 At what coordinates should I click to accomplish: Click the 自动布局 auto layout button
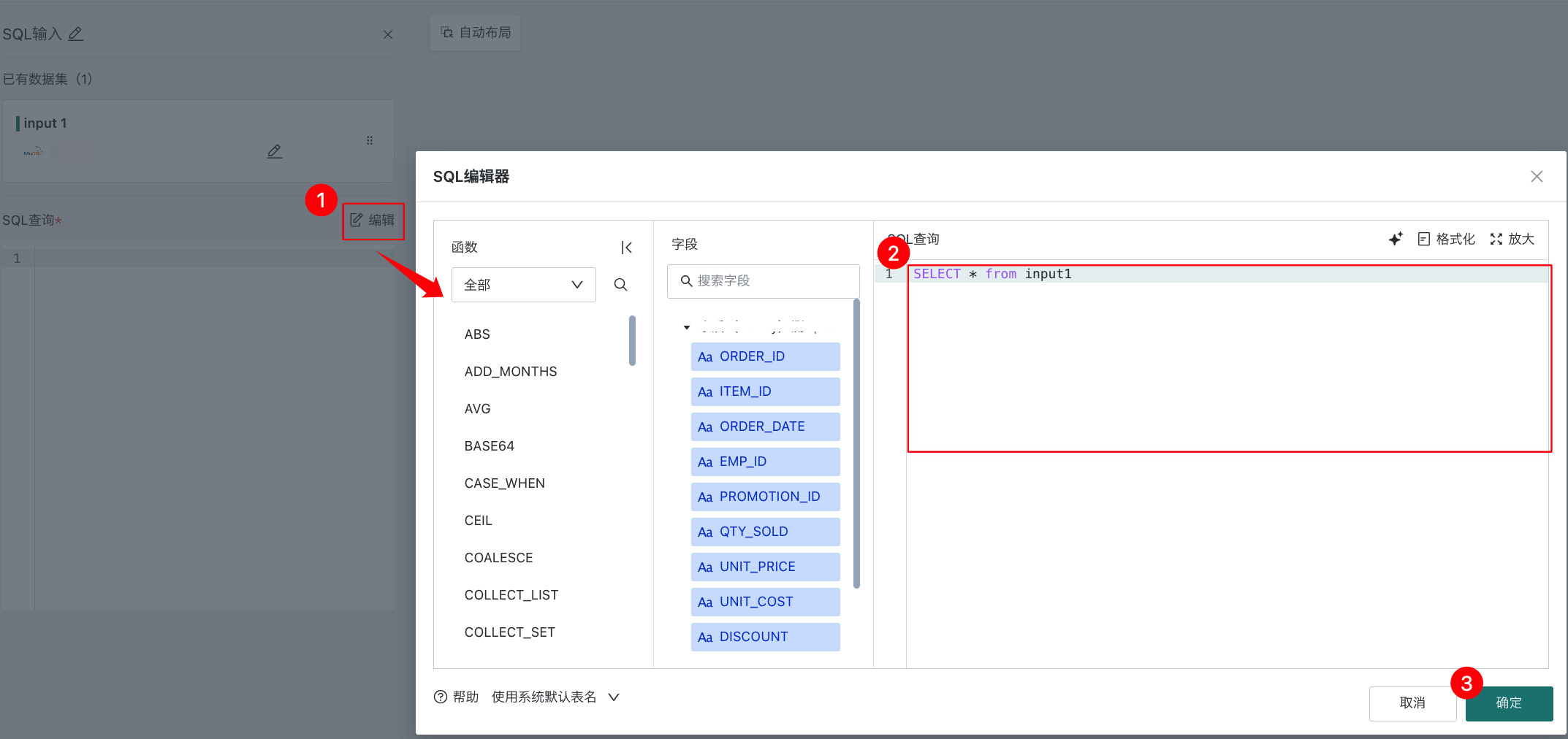476,33
